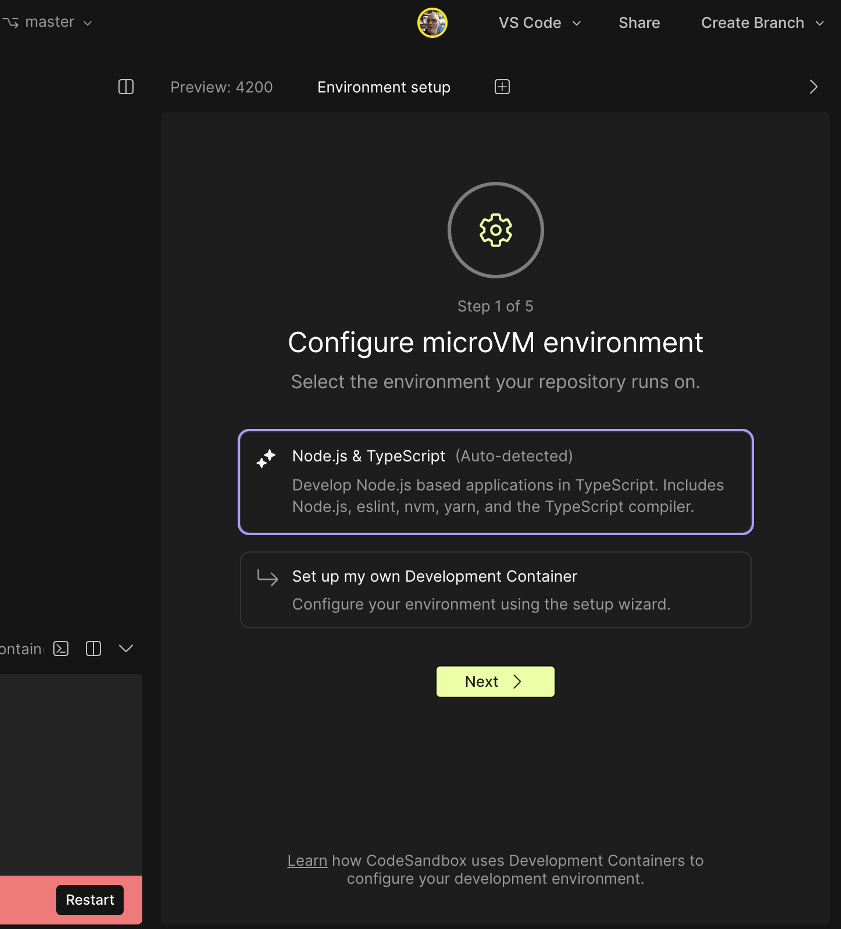Image resolution: width=841 pixels, height=929 pixels.
Task: Select the Node.js & TypeScript environment option
Action: tap(495, 482)
